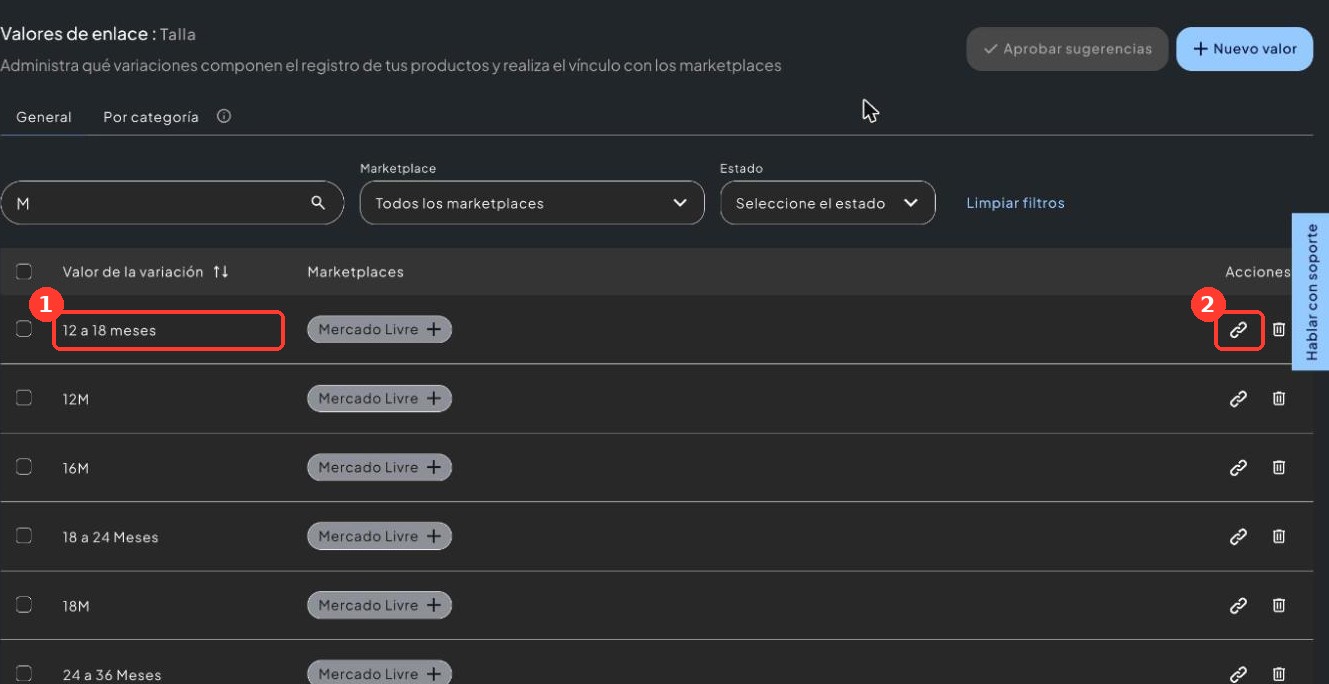The height and width of the screenshot is (684, 1329).
Task: Click info icon next to Por categoría
Action: click(x=224, y=116)
